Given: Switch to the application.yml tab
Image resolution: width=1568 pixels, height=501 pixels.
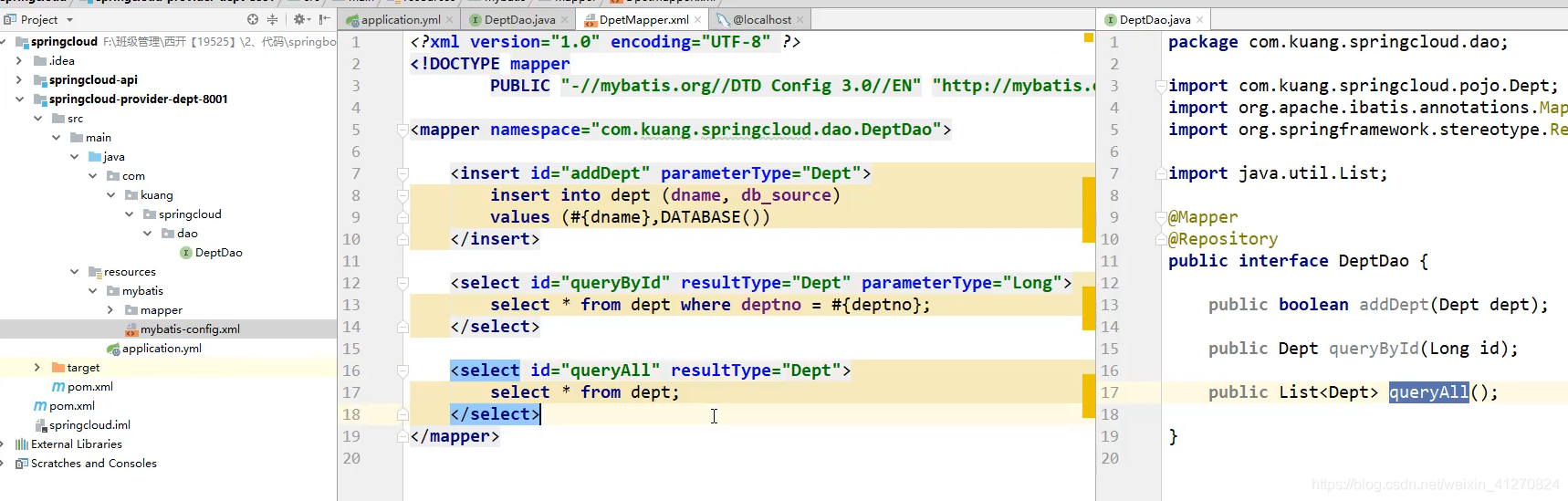Looking at the screenshot, I should 401,19.
